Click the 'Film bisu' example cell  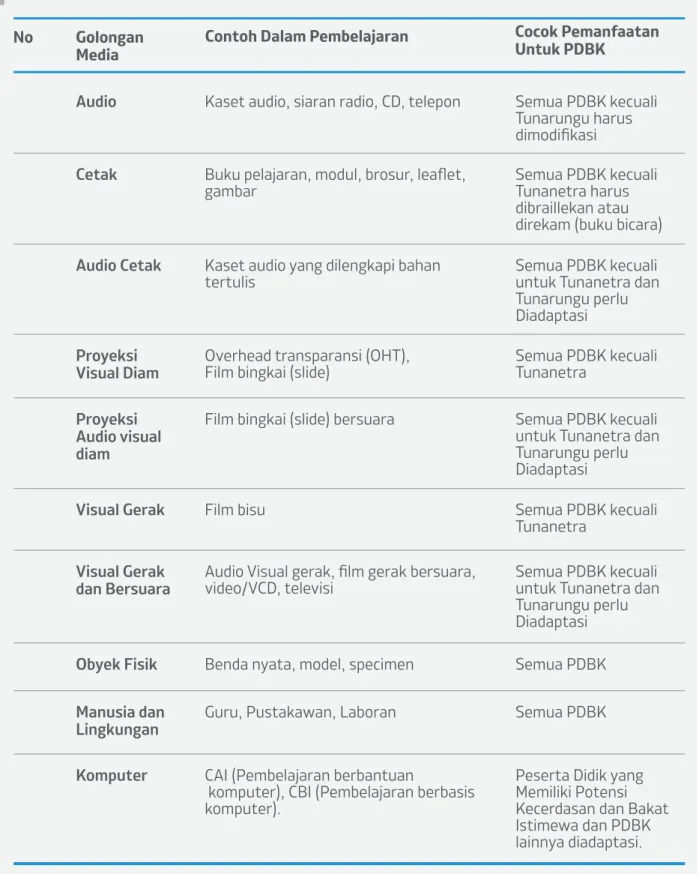pos(235,510)
